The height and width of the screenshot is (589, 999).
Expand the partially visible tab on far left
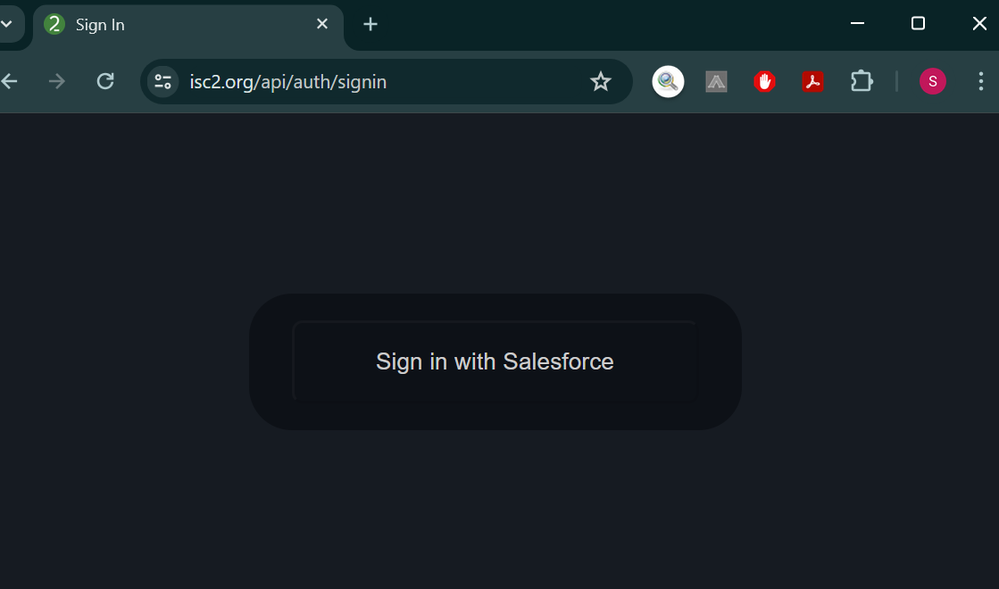(x=6, y=23)
